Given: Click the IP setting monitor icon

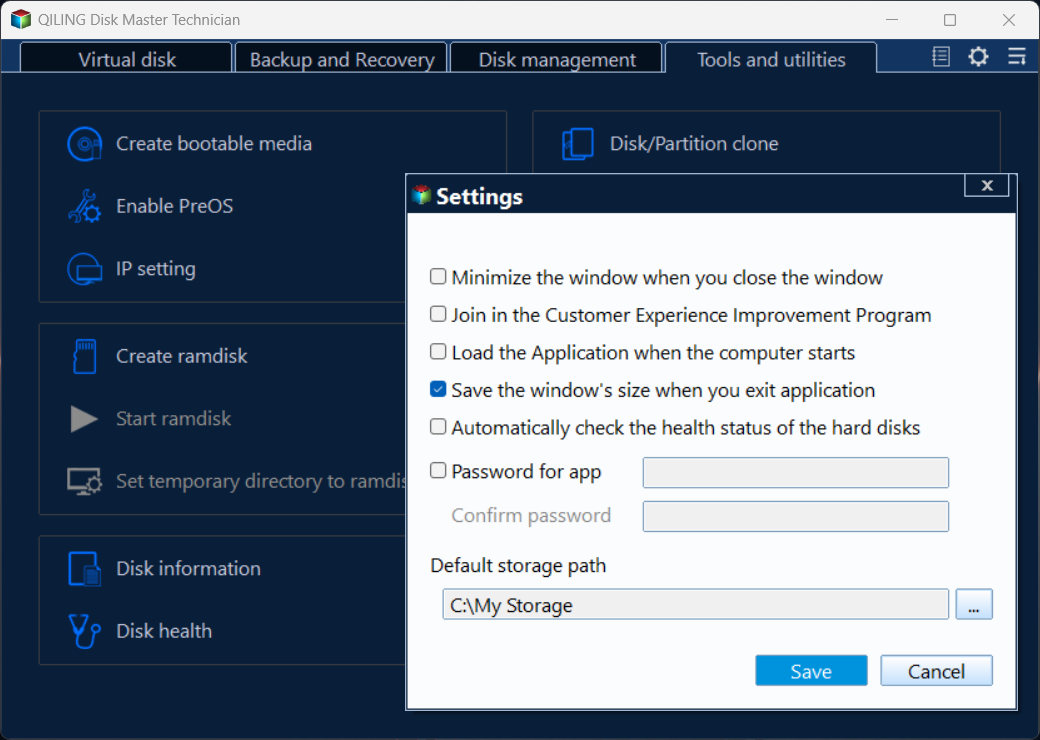Looking at the screenshot, I should [84, 269].
